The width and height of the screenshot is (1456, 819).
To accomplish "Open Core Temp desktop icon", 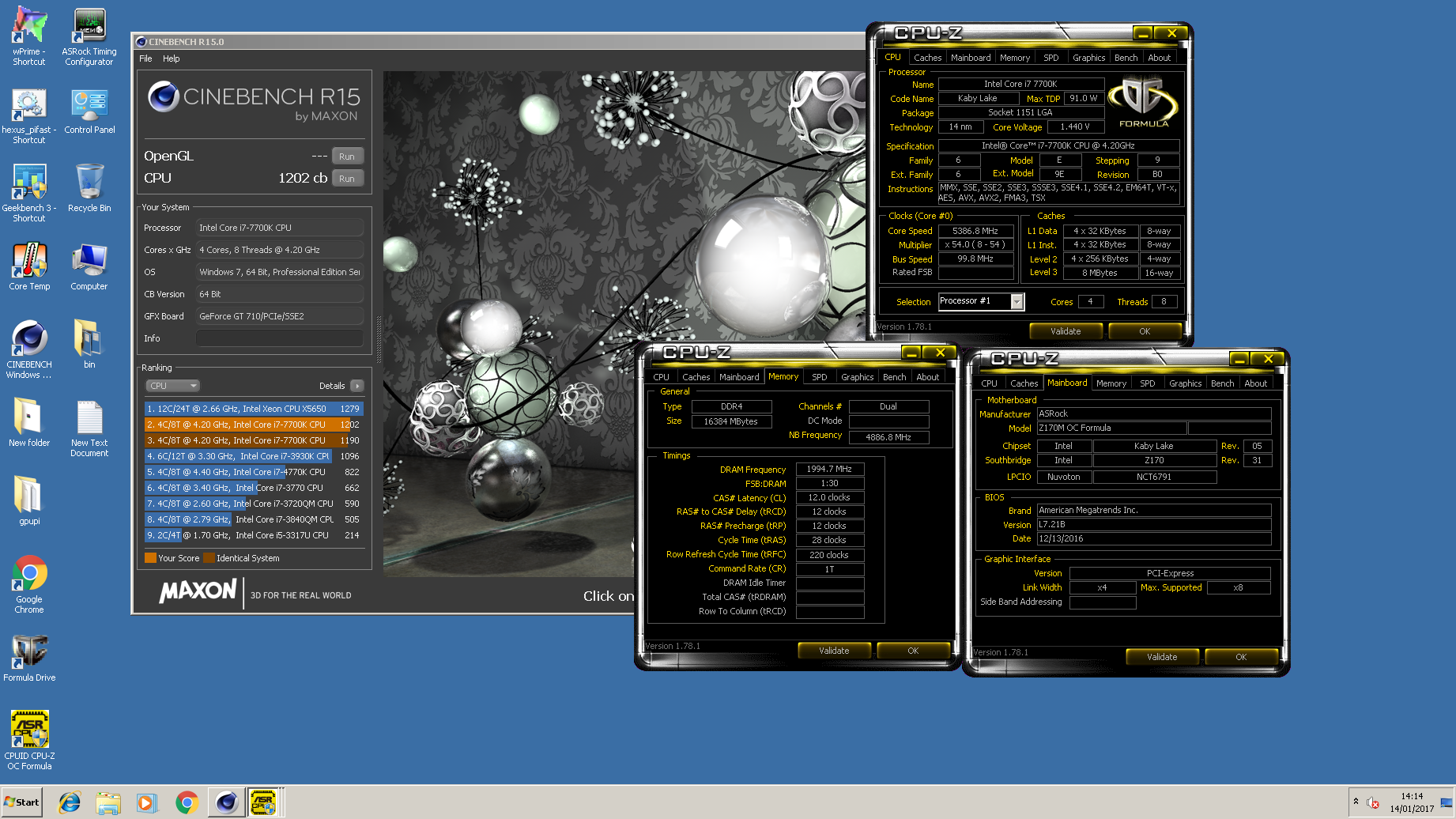I will click(x=29, y=266).
